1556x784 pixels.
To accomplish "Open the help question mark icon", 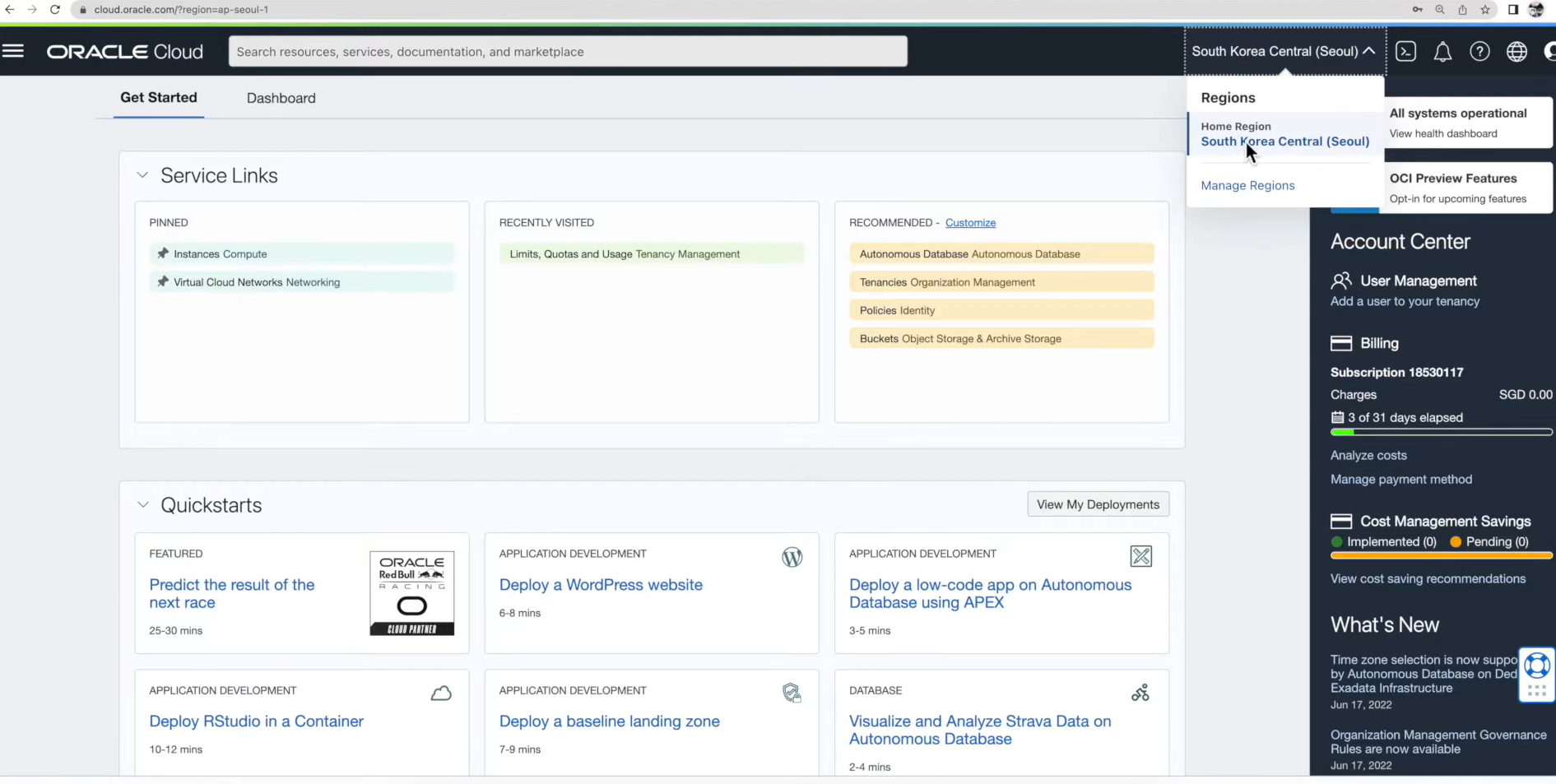I will point(1479,52).
